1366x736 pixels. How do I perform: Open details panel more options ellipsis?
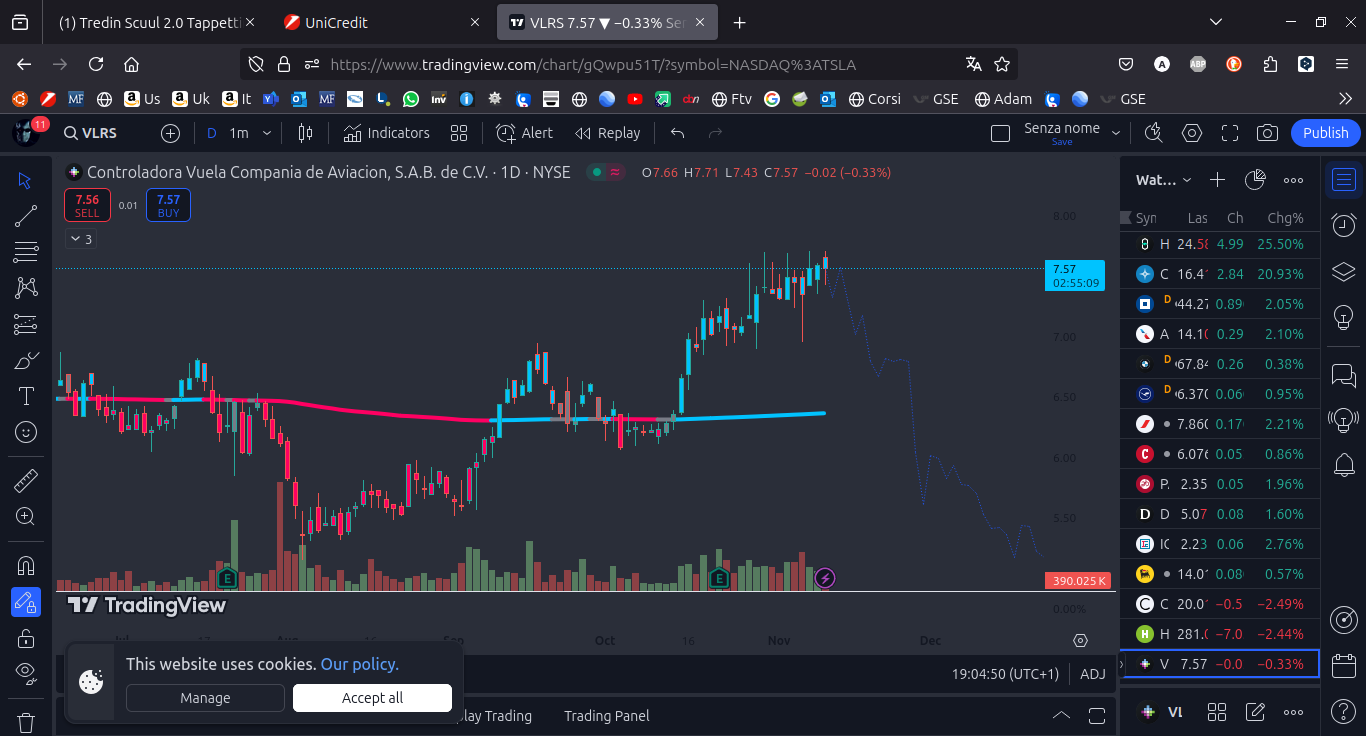pyautogui.click(x=1293, y=712)
